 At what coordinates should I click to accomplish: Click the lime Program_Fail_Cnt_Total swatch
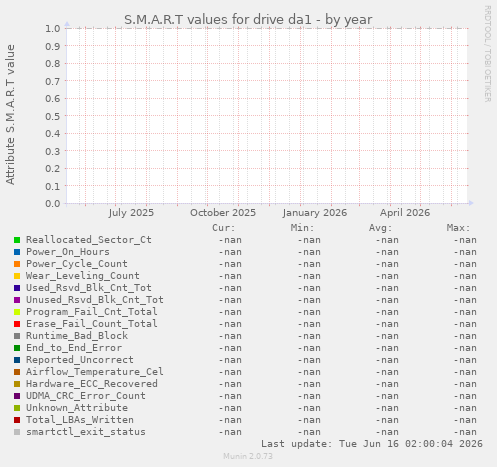pyautogui.click(x=17, y=312)
